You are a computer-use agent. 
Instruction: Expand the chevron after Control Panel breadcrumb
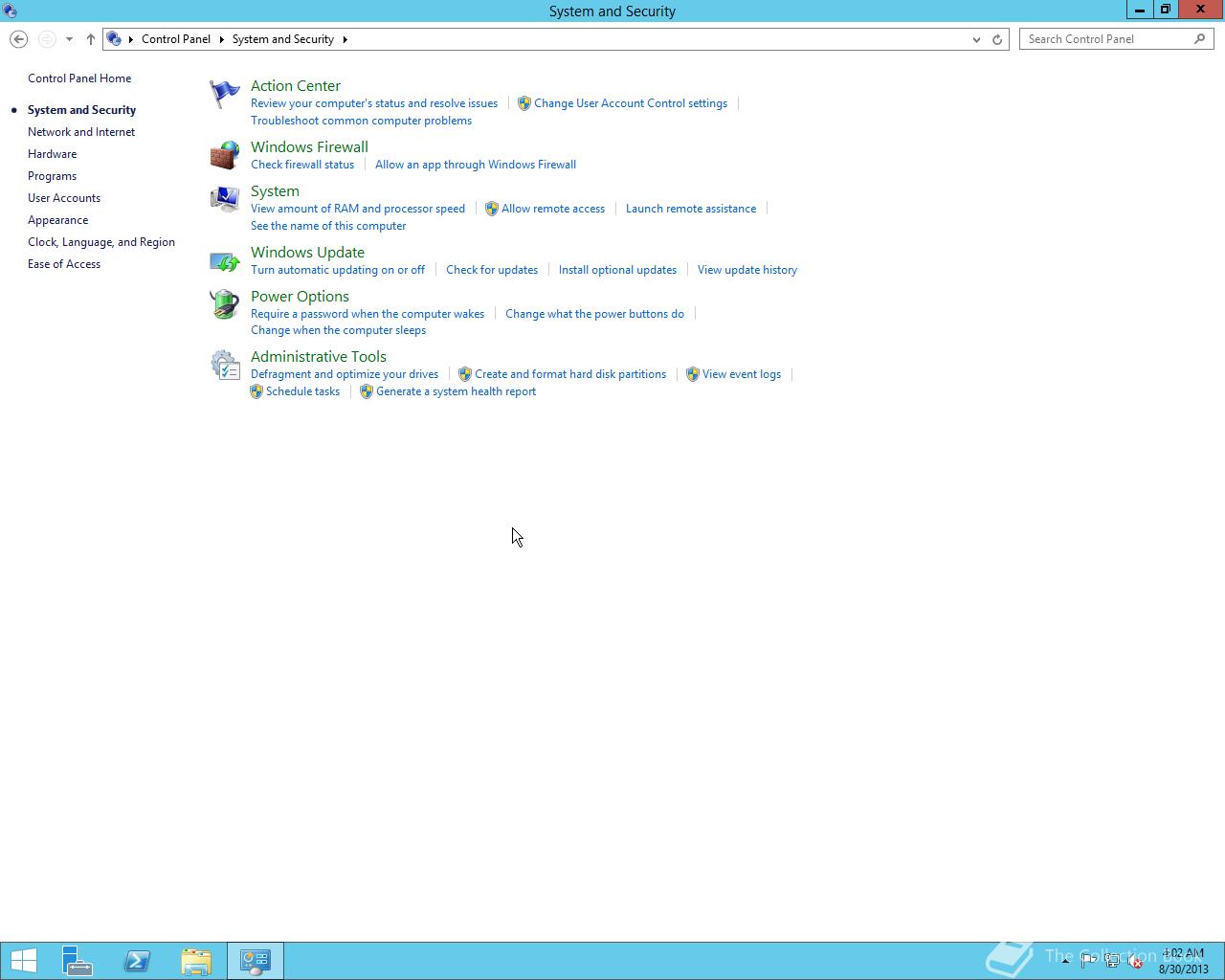tap(221, 39)
